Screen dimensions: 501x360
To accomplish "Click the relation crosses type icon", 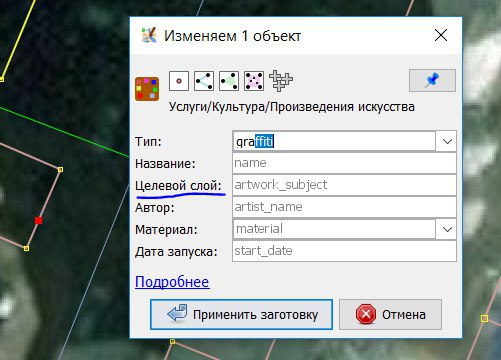I will (x=281, y=81).
